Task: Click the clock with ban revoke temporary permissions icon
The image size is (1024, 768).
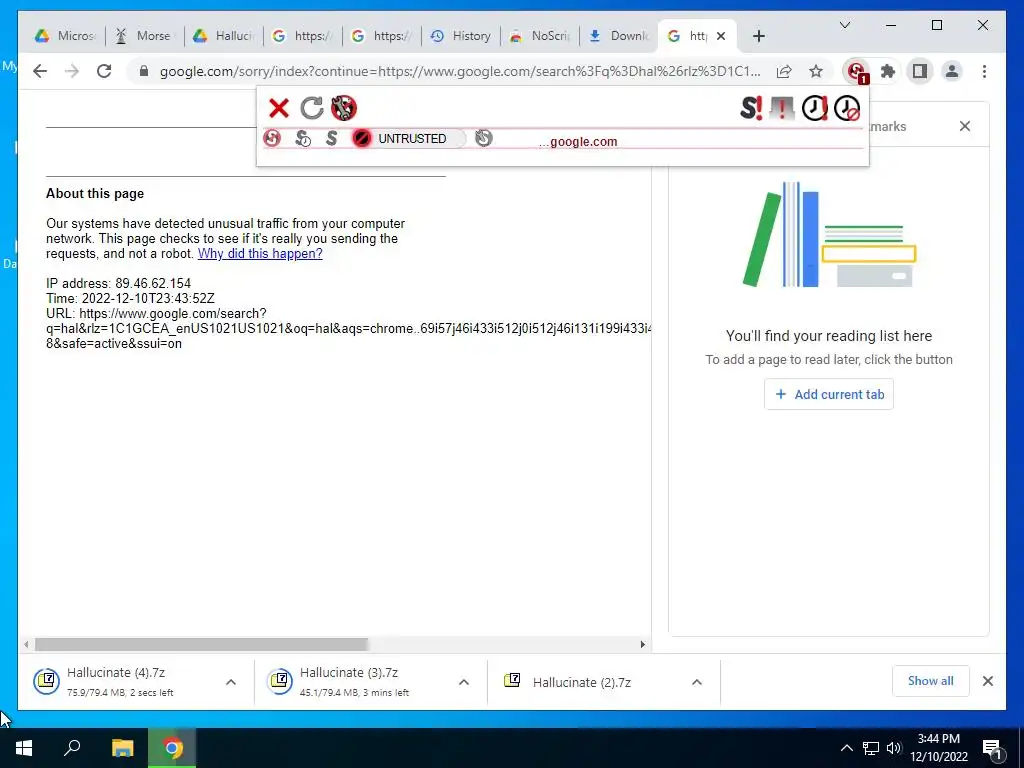Action: pos(847,108)
